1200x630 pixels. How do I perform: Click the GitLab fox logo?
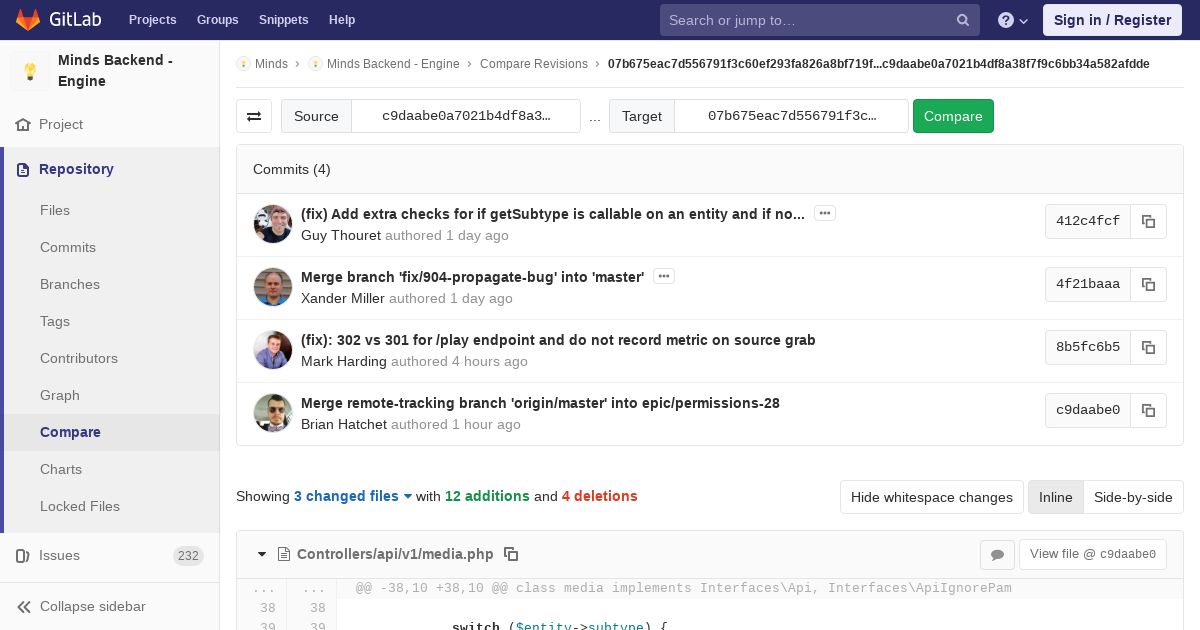pyautogui.click(x=28, y=19)
